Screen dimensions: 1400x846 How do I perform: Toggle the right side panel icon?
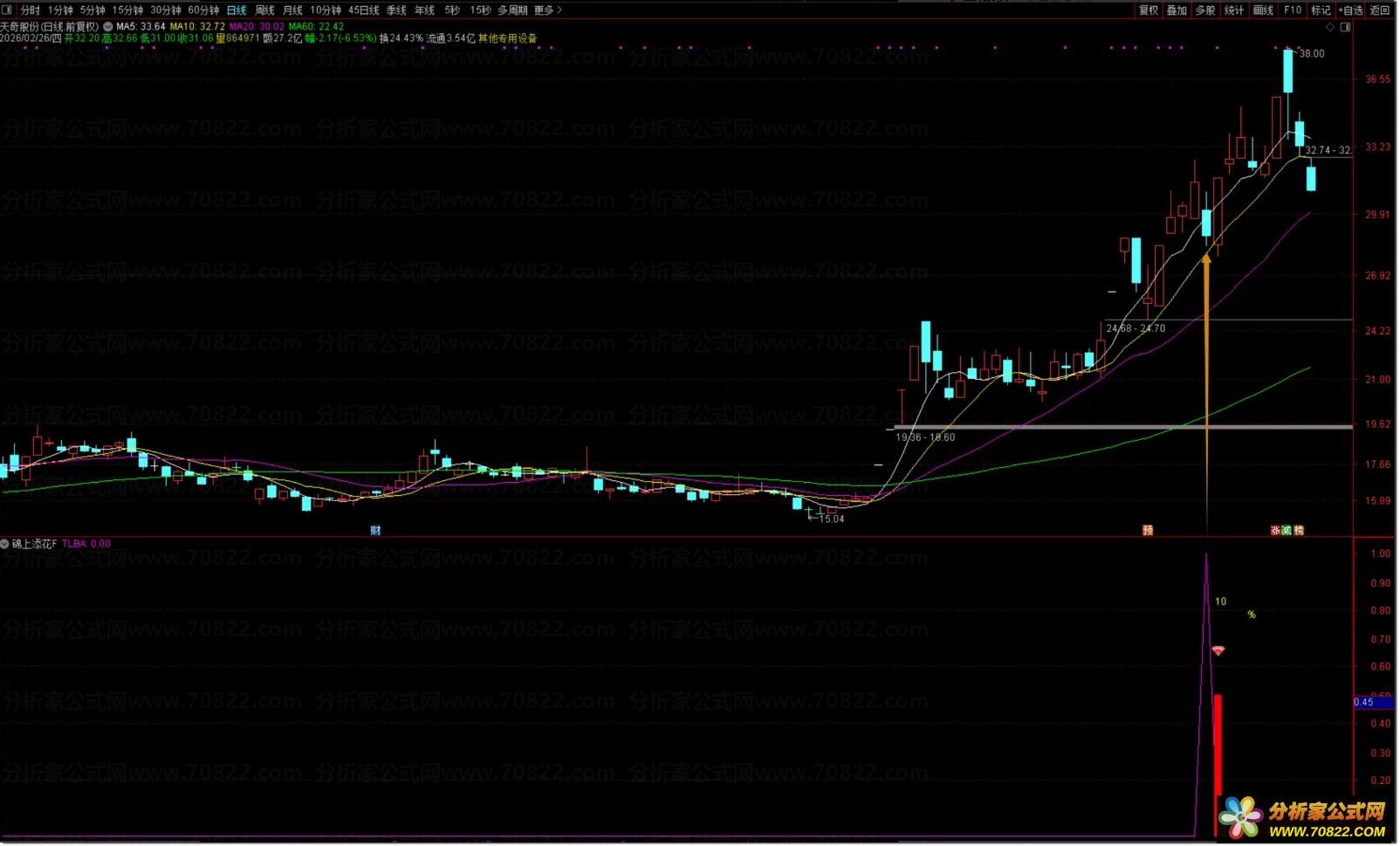(x=1345, y=27)
